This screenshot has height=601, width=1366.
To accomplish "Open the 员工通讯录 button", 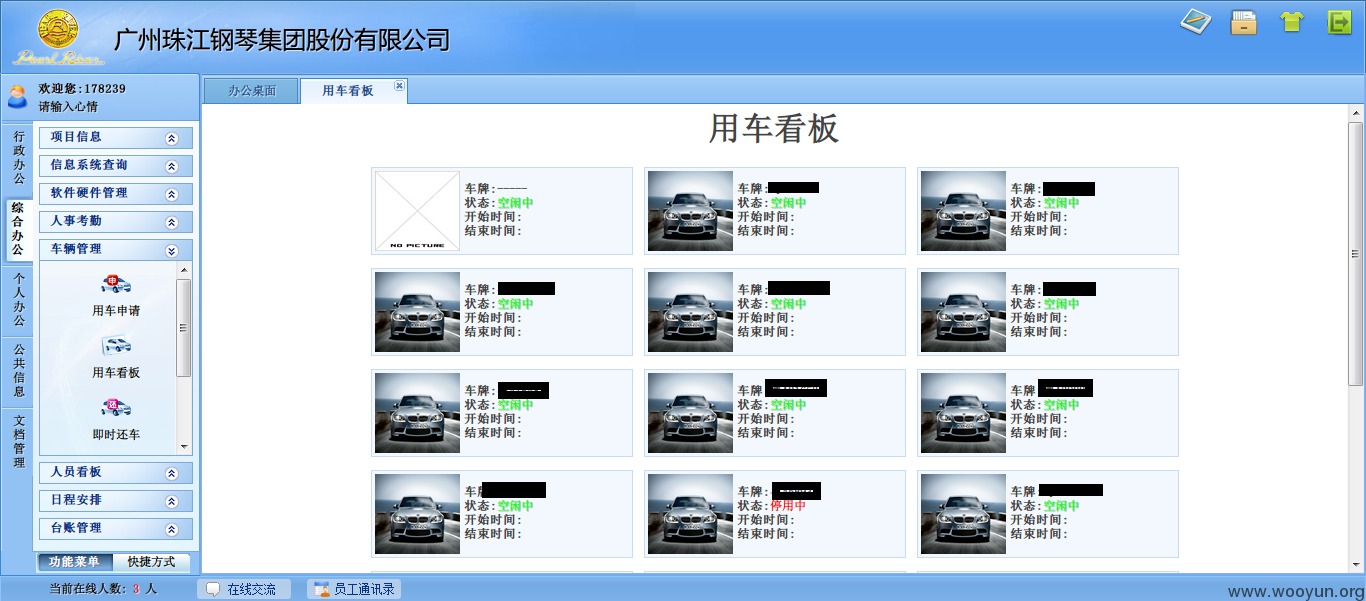I will pyautogui.click(x=354, y=589).
